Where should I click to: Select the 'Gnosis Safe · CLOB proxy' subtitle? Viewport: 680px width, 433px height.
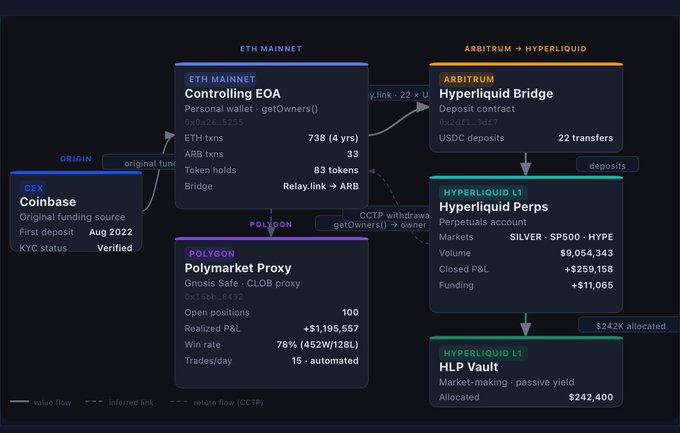[x=242, y=283]
